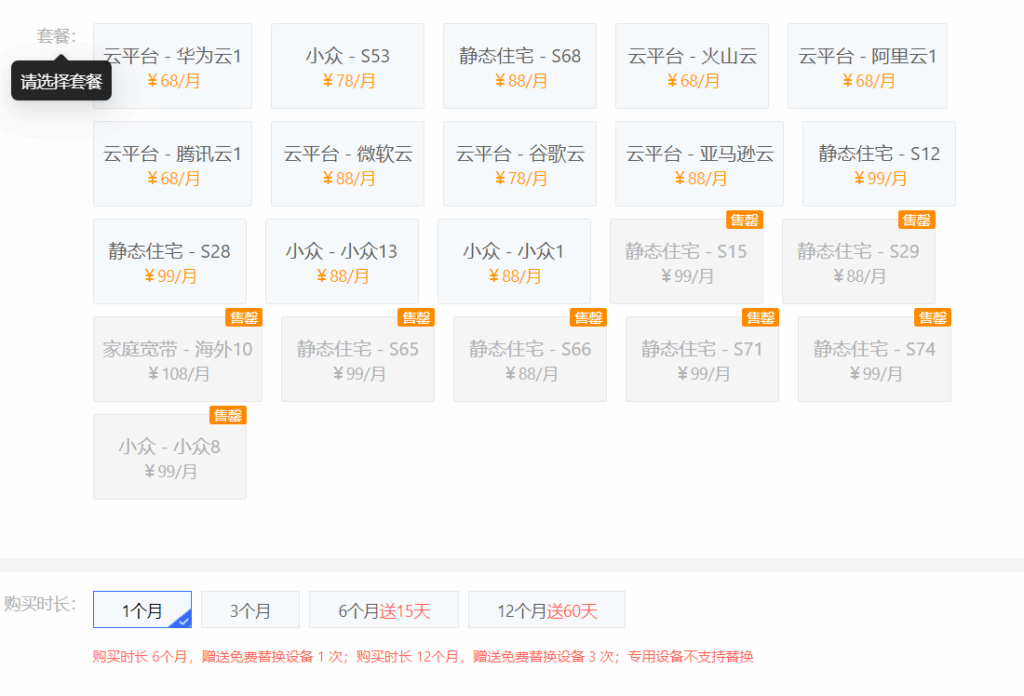Select the 小众 - 小众1 package
This screenshot has height=696, width=1024.
click(514, 261)
